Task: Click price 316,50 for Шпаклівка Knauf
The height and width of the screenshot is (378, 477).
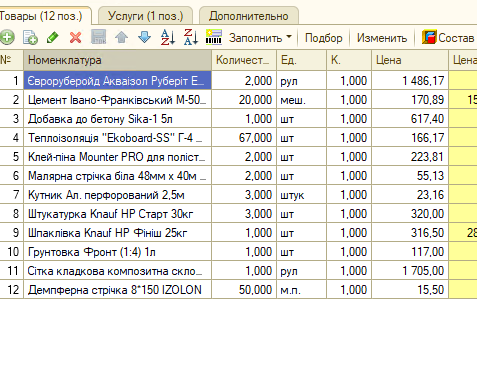Action: coord(410,232)
